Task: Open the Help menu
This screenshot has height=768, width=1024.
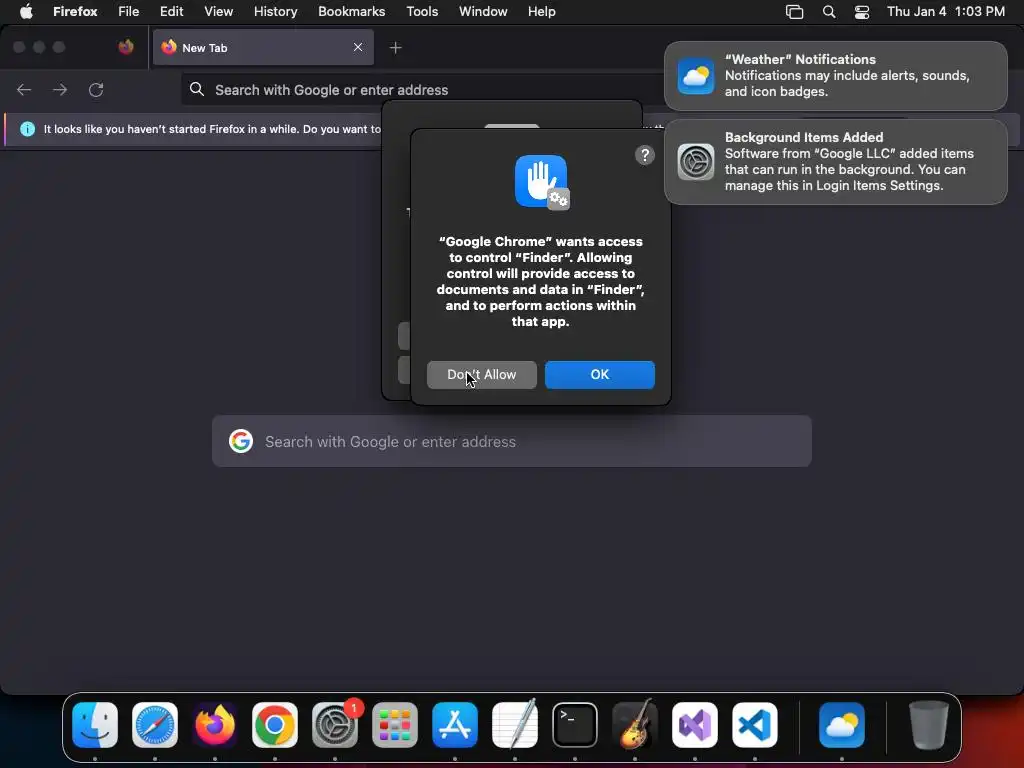Action: (x=541, y=11)
